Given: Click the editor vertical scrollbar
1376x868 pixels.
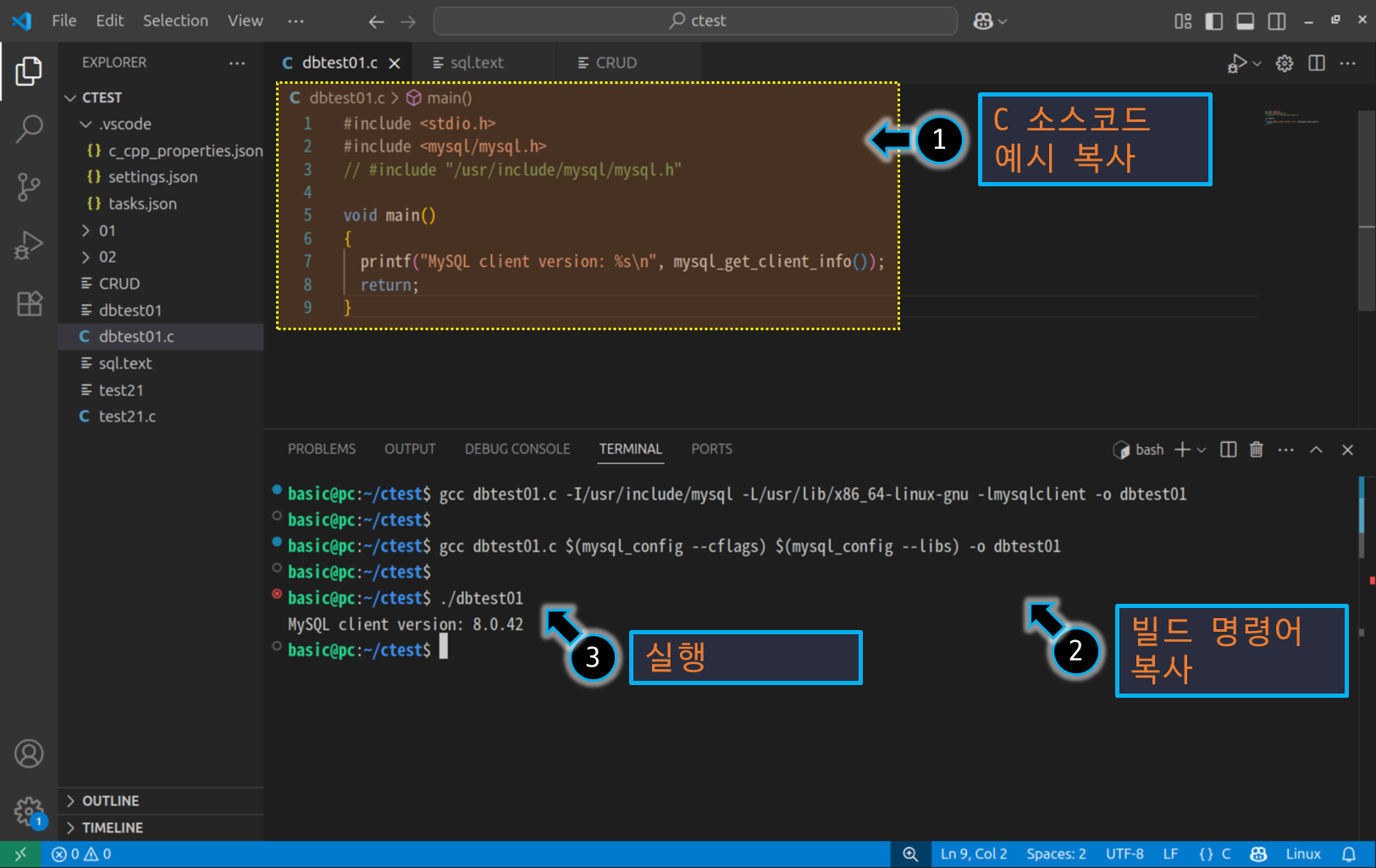Looking at the screenshot, I should click(1367, 212).
